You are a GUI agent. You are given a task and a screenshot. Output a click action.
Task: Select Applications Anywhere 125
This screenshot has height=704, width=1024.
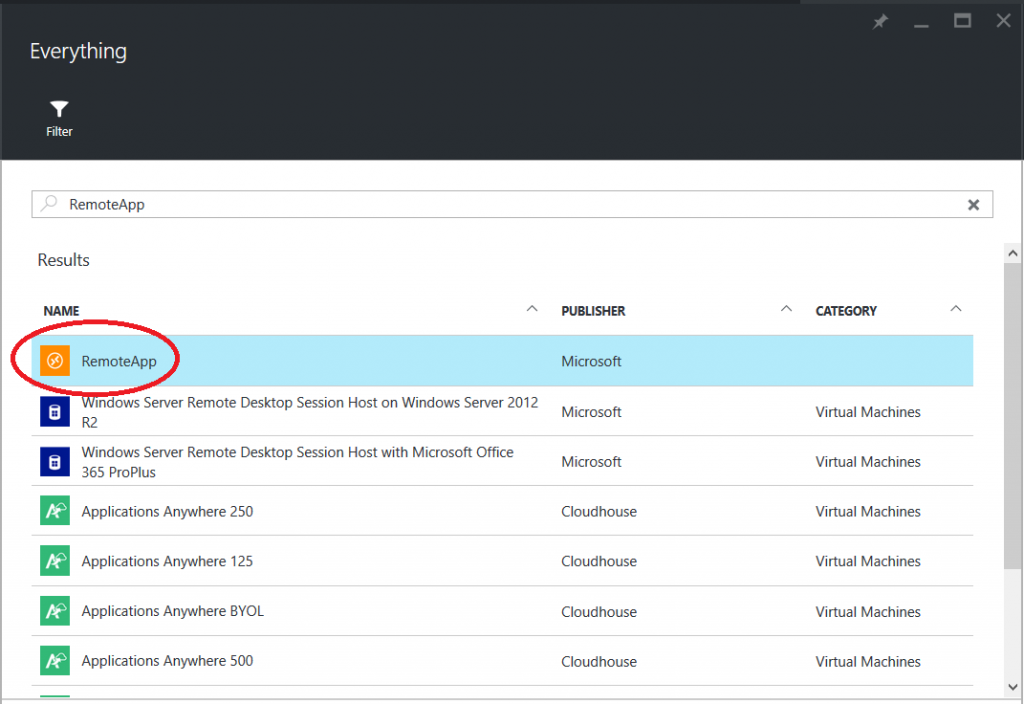167,561
